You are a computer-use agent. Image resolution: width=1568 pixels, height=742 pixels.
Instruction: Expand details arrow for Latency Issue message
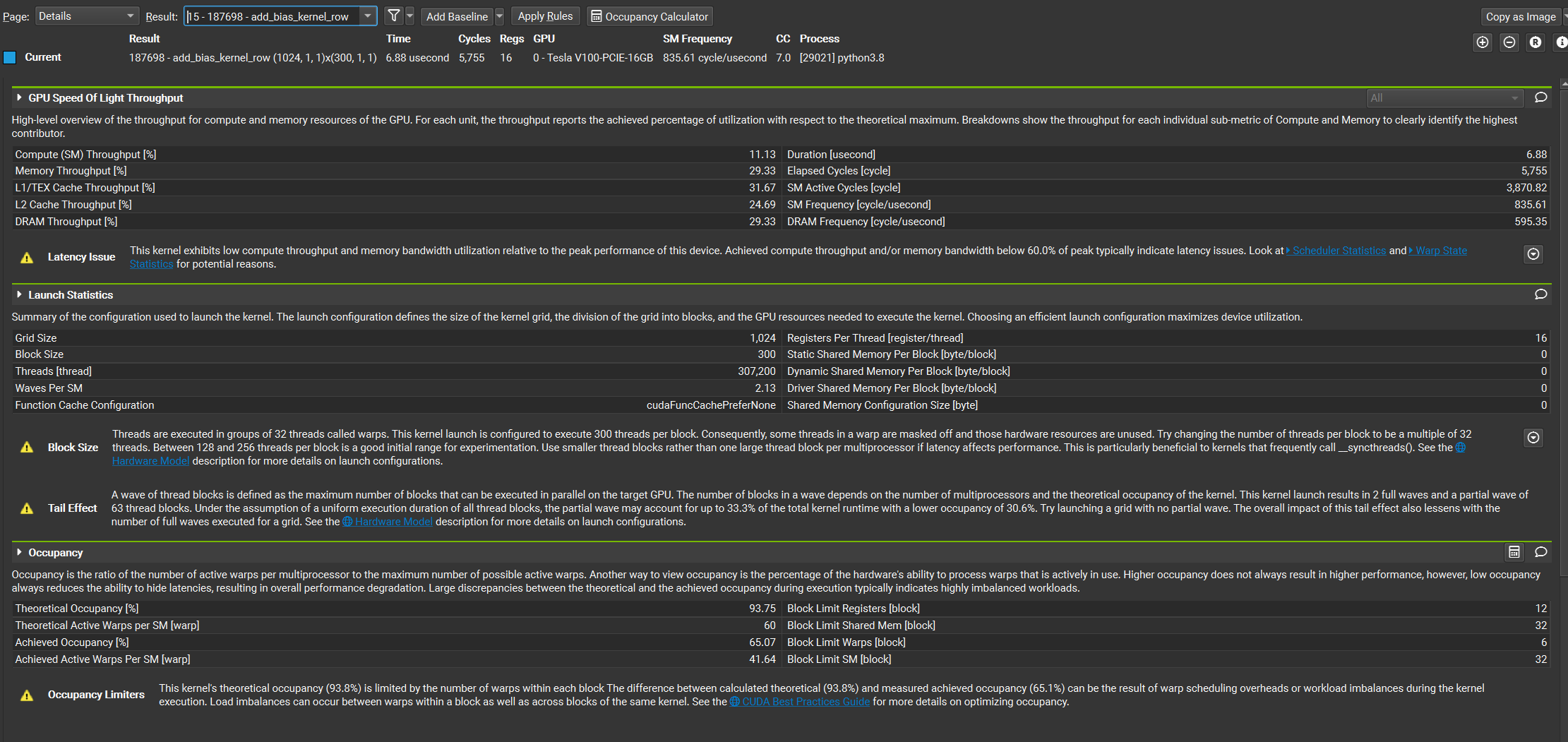1533,254
